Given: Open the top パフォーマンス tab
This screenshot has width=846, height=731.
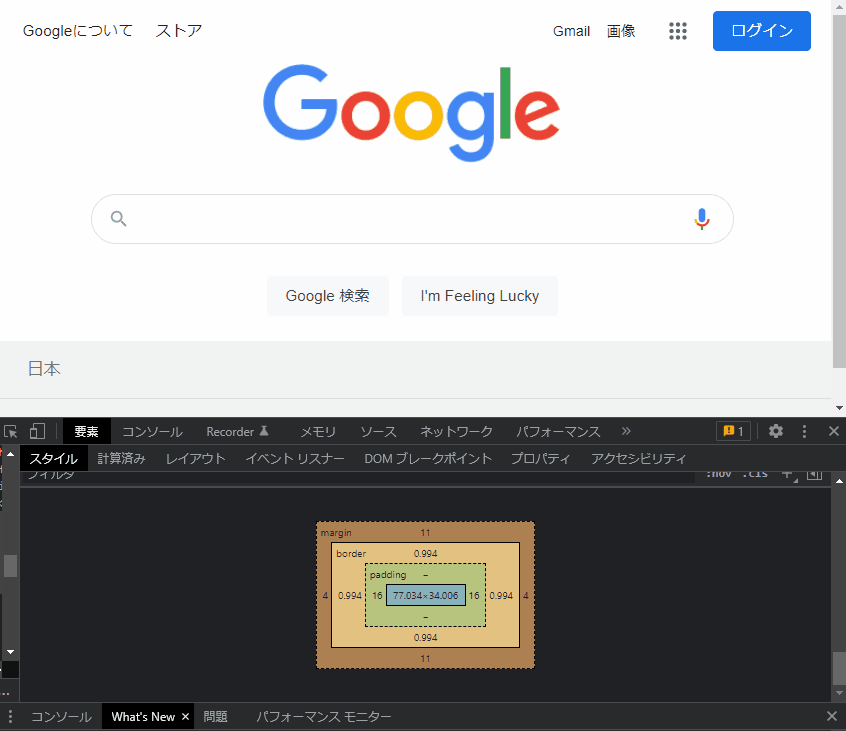Looking at the screenshot, I should [x=558, y=432].
